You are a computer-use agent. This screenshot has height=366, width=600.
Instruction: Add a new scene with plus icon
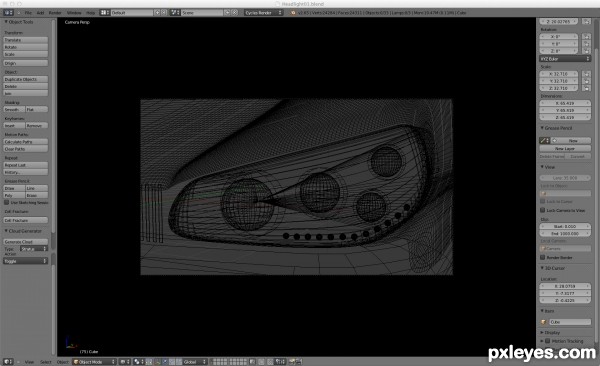227,13
